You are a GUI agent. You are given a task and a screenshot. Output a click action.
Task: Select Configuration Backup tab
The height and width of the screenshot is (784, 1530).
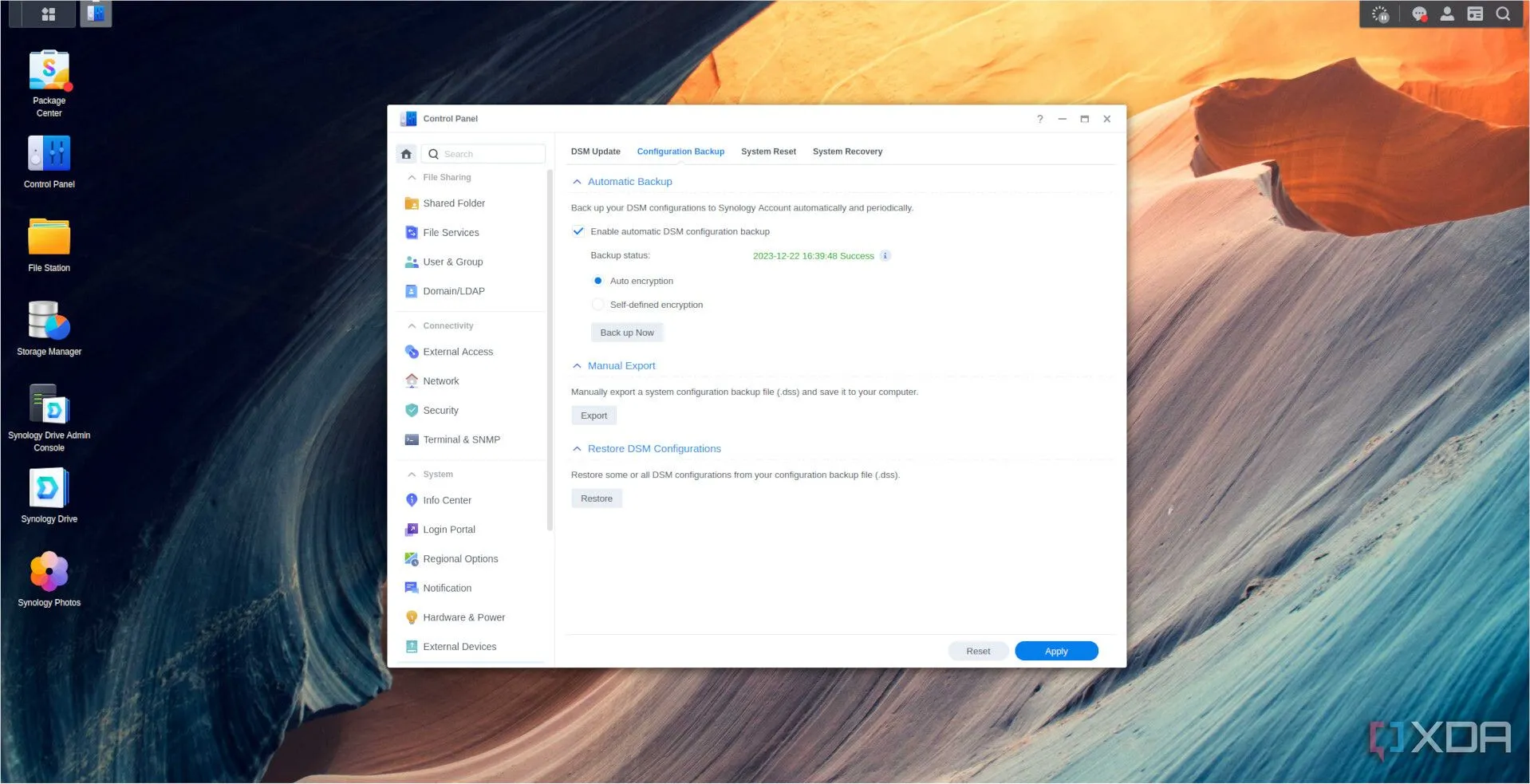coord(680,152)
